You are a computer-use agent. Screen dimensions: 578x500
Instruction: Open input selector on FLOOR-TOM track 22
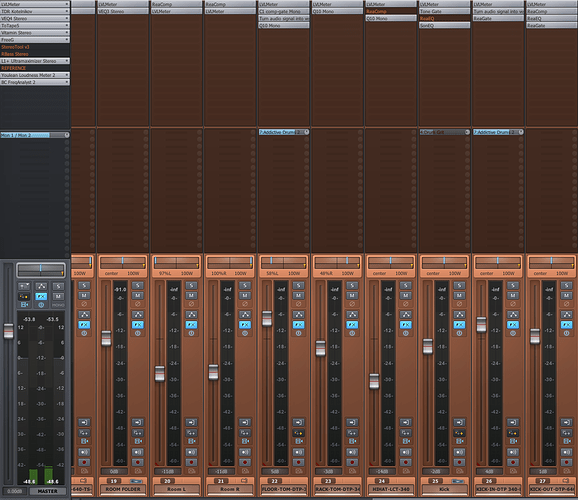[298, 422]
